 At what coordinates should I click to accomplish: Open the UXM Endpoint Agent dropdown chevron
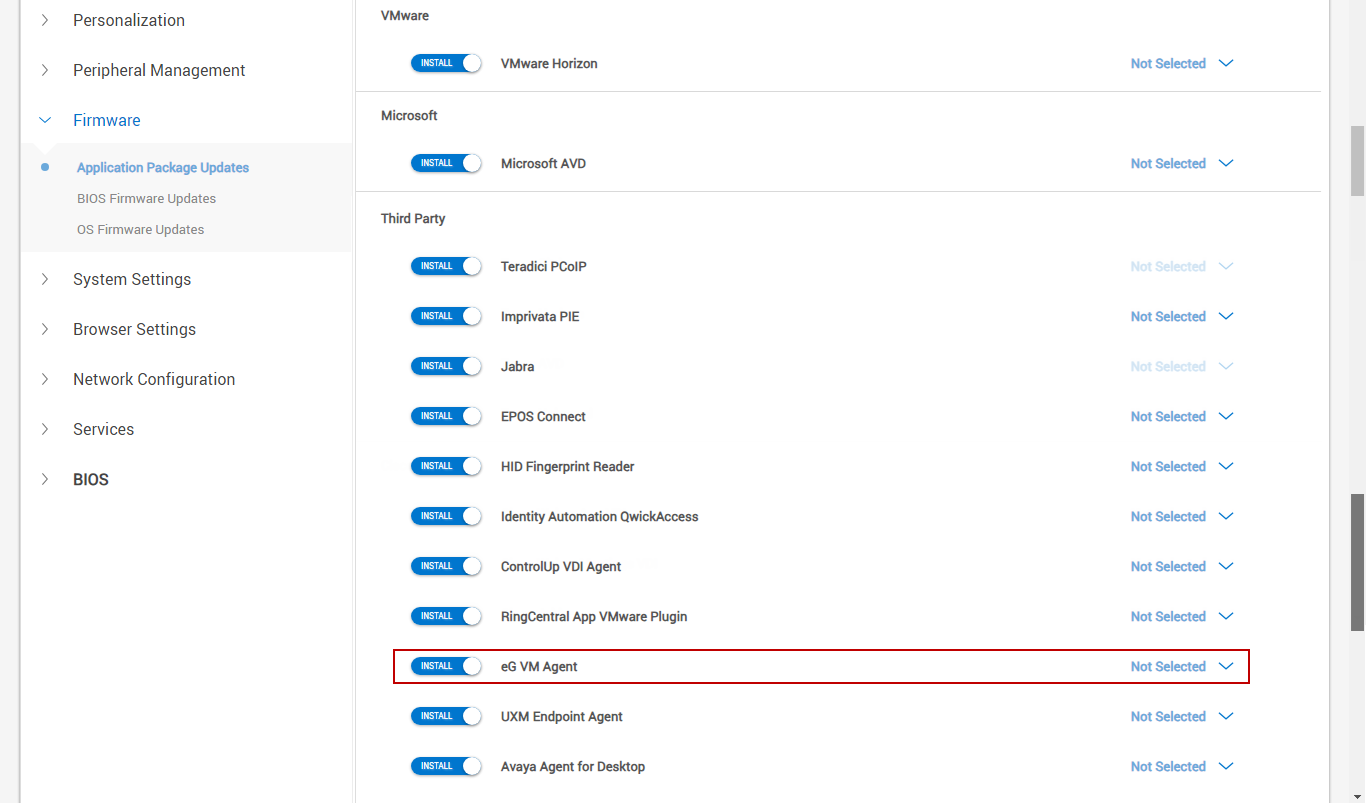pos(1226,716)
